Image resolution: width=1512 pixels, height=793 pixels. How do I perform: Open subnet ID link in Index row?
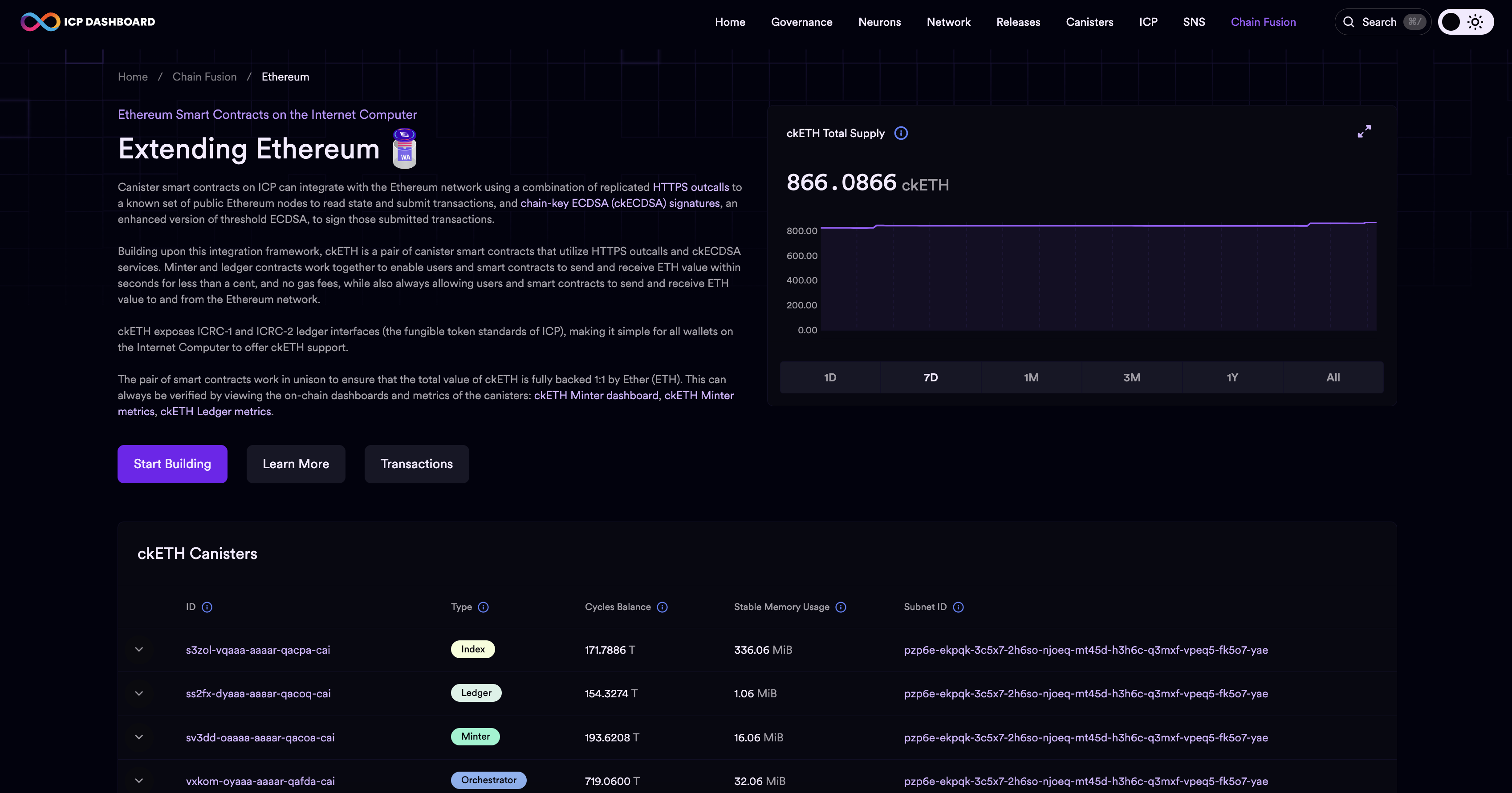pos(1086,650)
